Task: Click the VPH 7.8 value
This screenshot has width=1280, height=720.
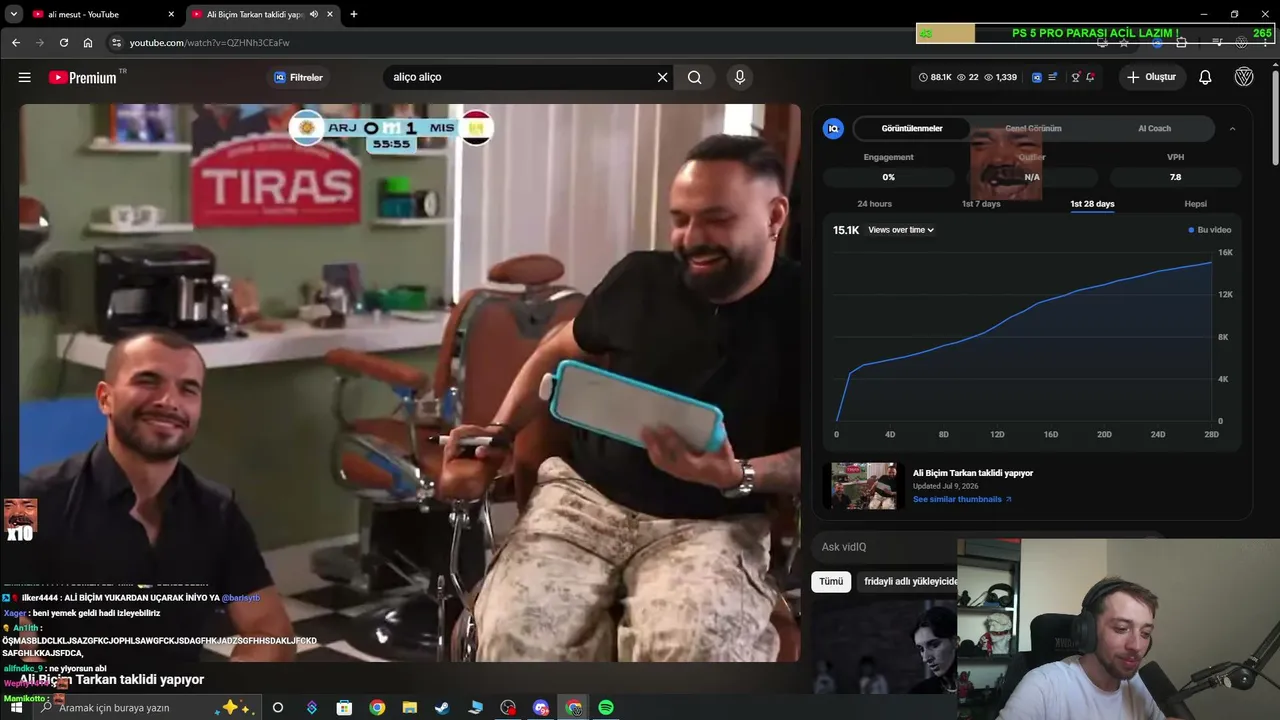Action: (x=1175, y=177)
